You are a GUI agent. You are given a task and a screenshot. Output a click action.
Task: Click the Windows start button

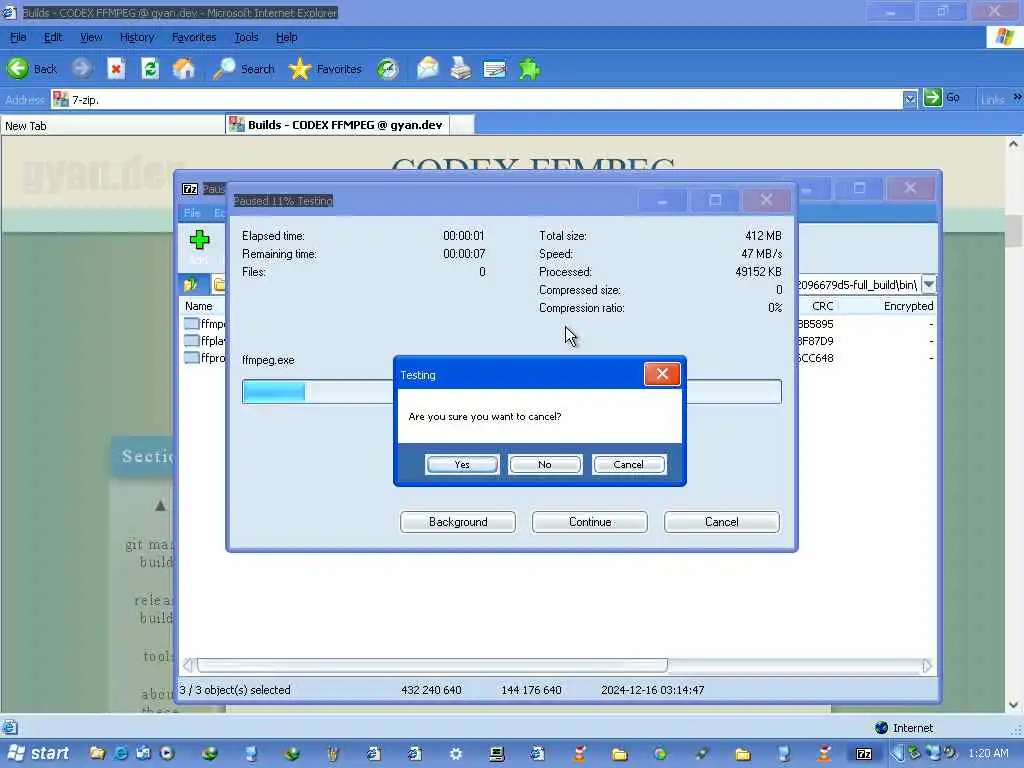[39, 754]
